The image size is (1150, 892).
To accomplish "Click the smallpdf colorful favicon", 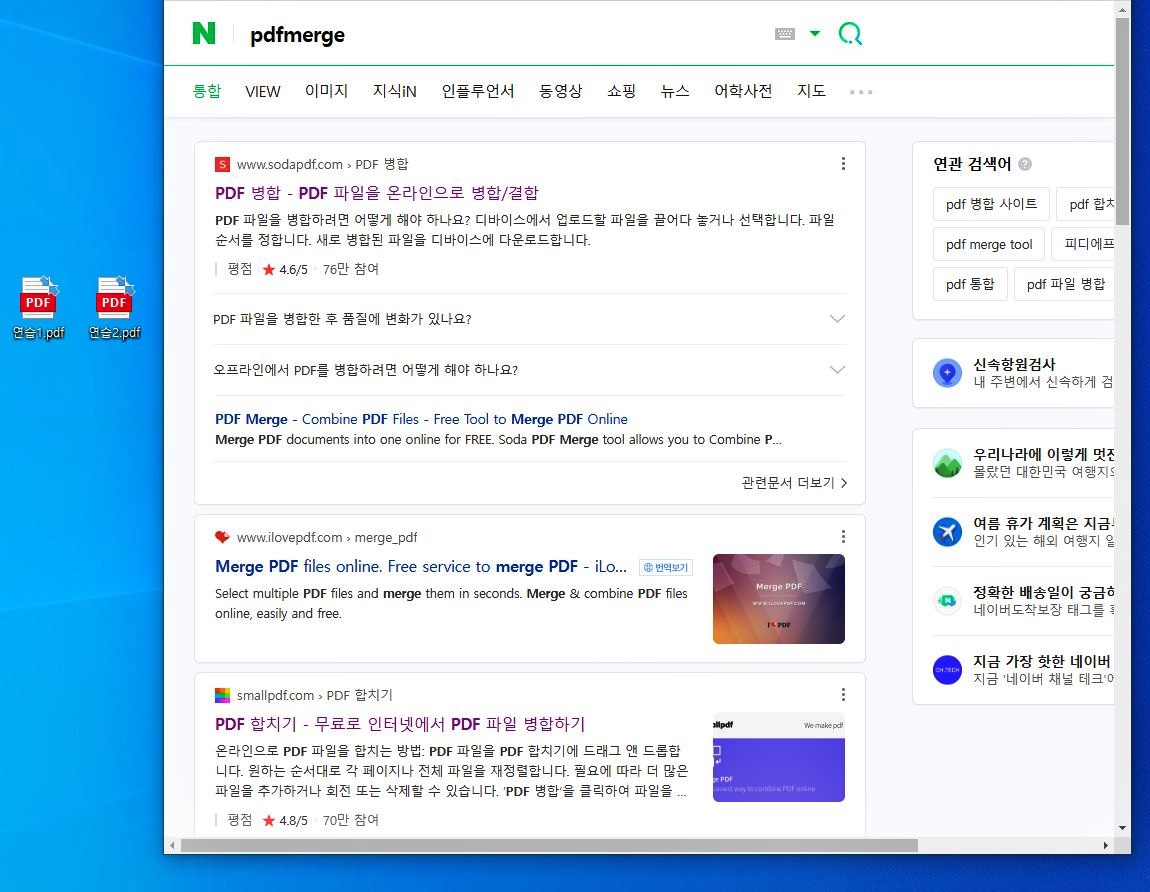I will (221, 695).
